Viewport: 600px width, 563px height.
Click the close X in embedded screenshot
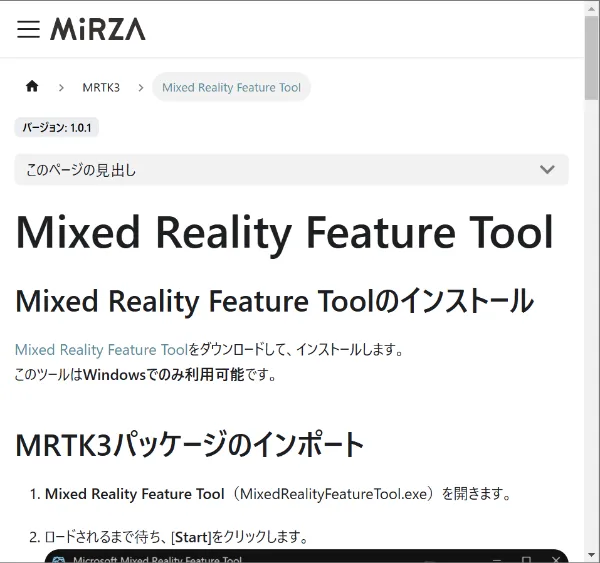tap(551, 559)
